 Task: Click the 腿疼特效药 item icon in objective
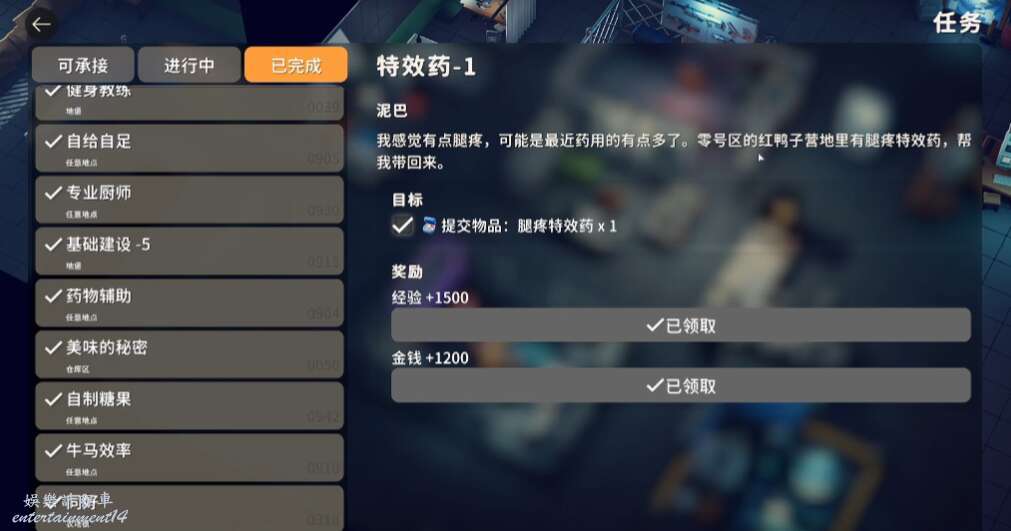[x=429, y=226]
